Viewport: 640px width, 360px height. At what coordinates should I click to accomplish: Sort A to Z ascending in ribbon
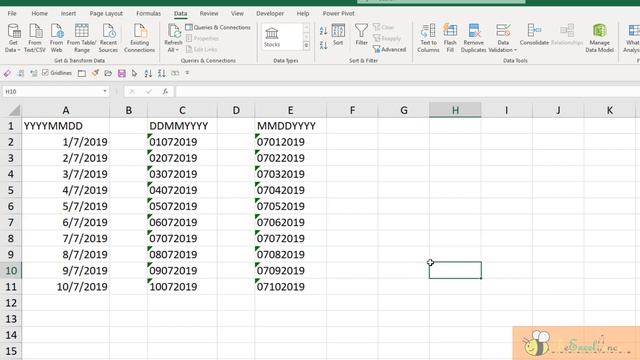pyautogui.click(x=323, y=31)
